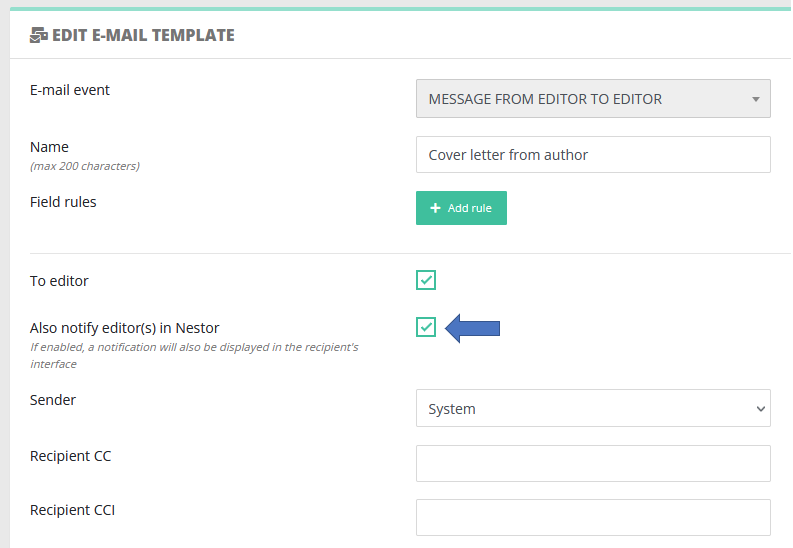Viewport: 793px width, 548px height.
Task: Uncheck the To editor checkbox
Action: [x=426, y=281]
